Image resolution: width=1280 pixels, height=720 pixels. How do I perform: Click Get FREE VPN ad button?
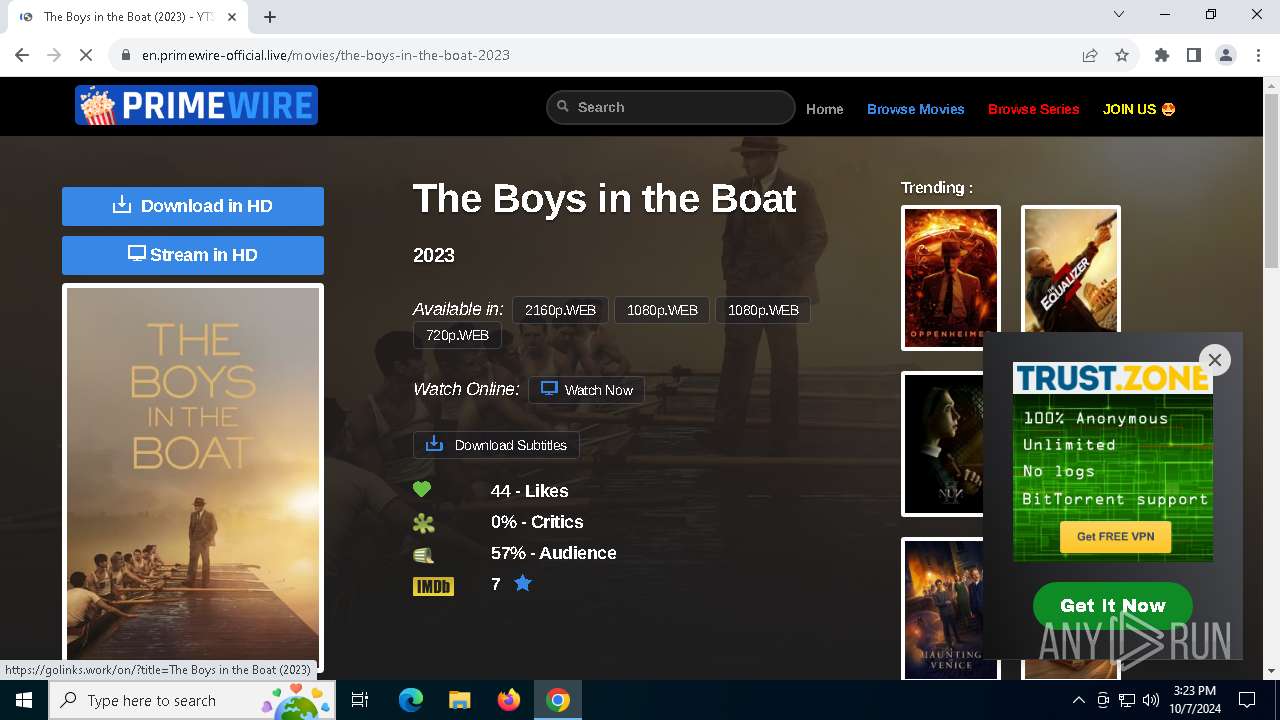[x=1115, y=537]
